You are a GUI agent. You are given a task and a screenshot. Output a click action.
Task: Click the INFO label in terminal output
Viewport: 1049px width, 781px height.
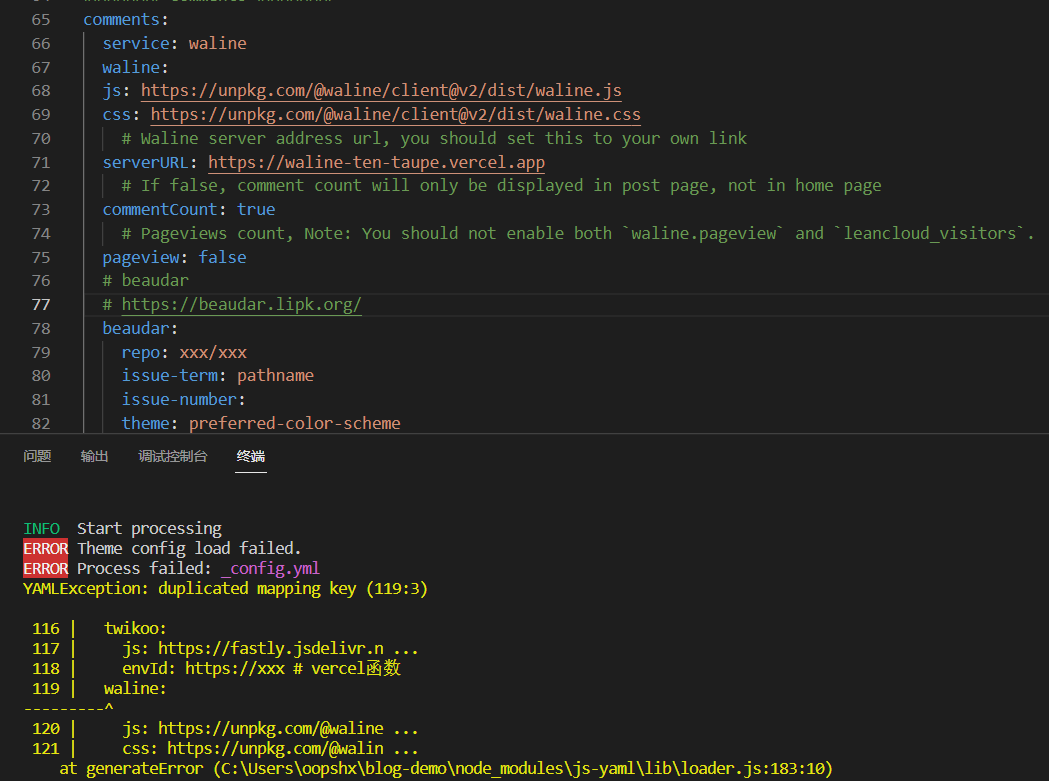41,528
